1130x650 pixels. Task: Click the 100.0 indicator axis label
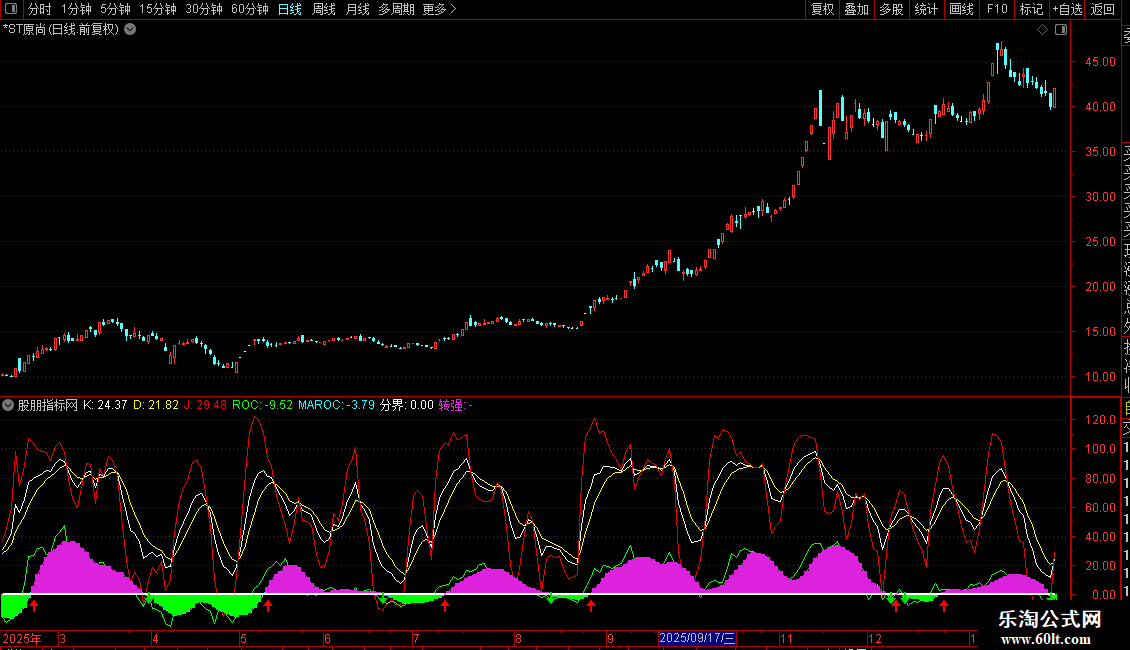coord(1100,449)
